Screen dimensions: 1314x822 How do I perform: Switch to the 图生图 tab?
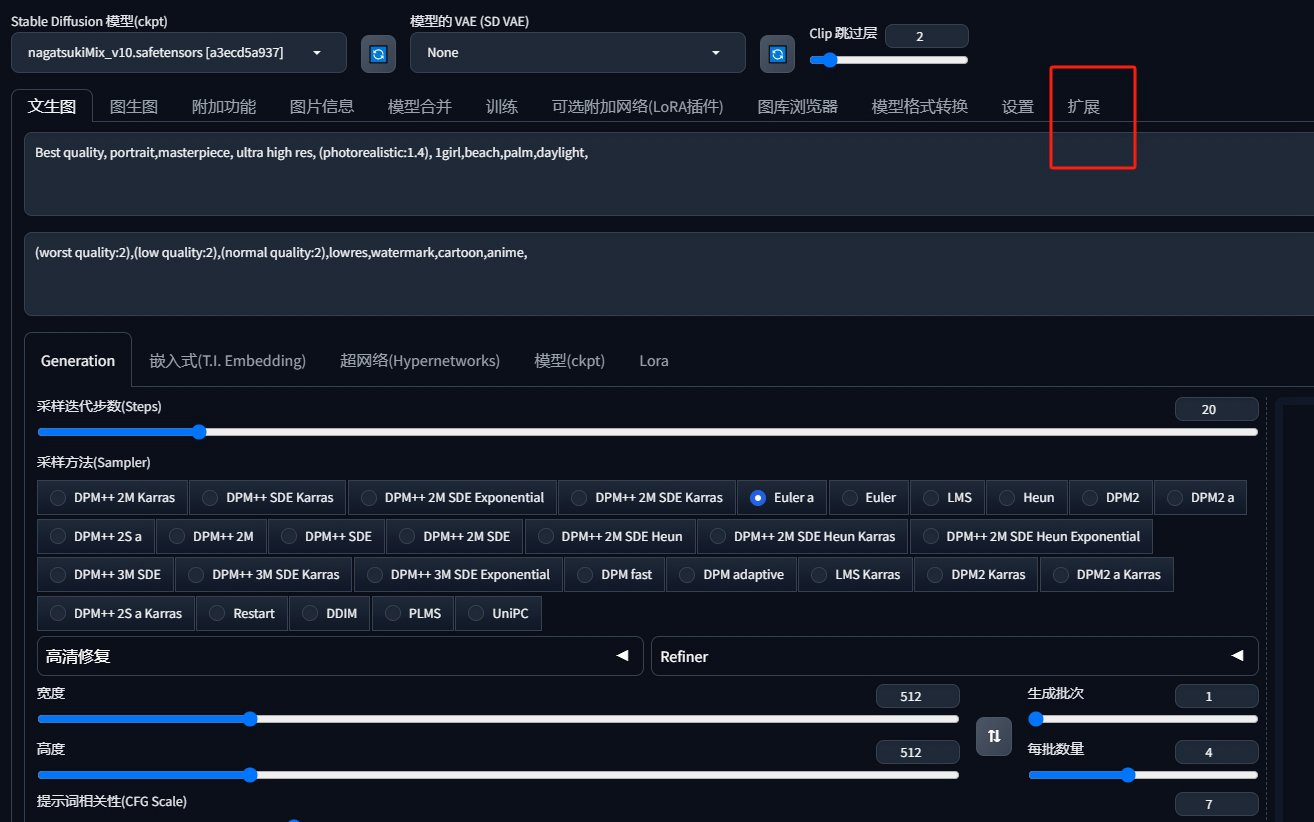point(134,106)
